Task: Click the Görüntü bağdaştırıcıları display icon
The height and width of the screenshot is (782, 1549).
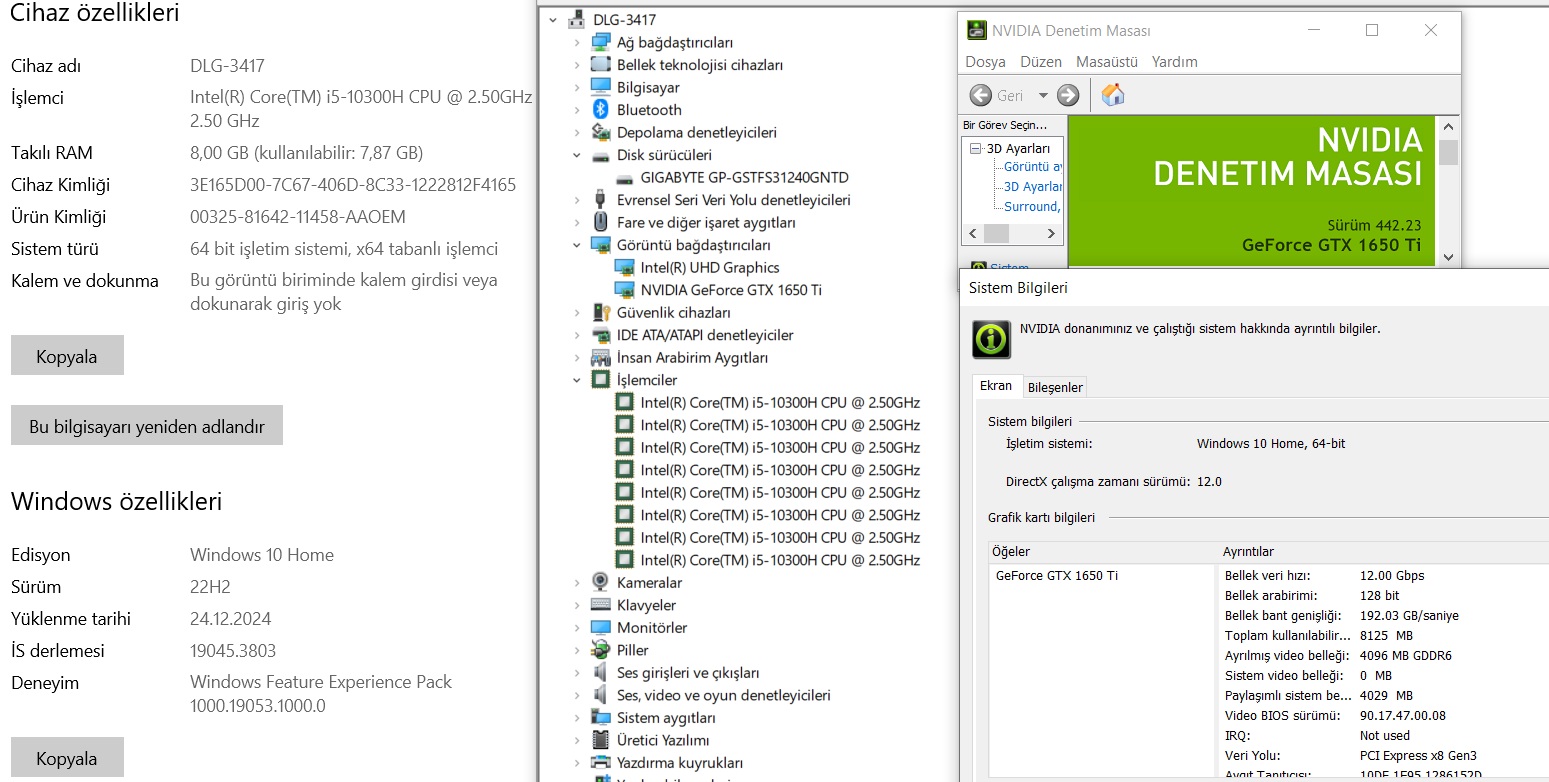Action: 600,245
